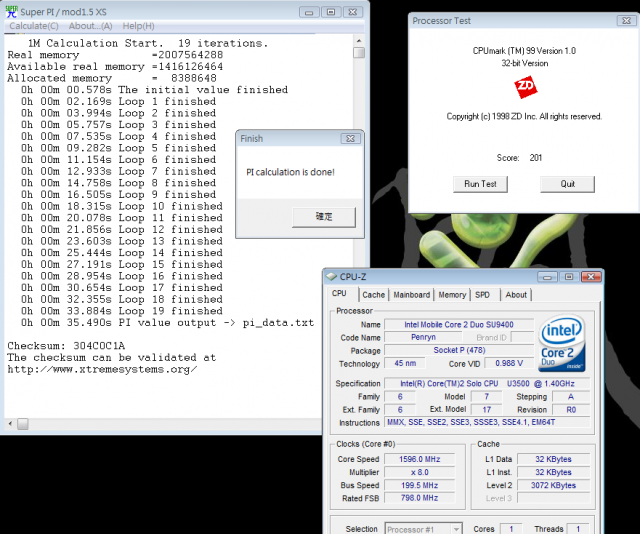Click the Multiplier value 'x 8.0'
This screenshot has width=640, height=534.
tap(420, 472)
